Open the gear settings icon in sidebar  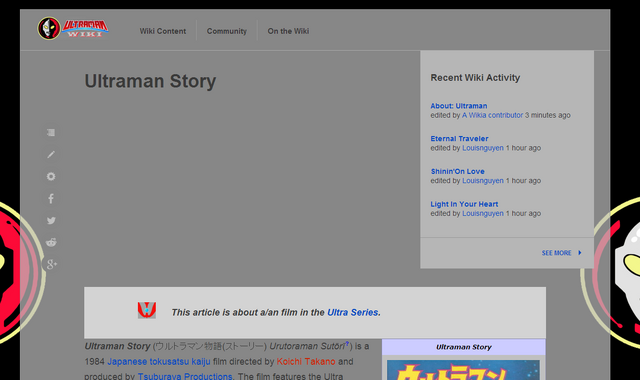(51, 176)
